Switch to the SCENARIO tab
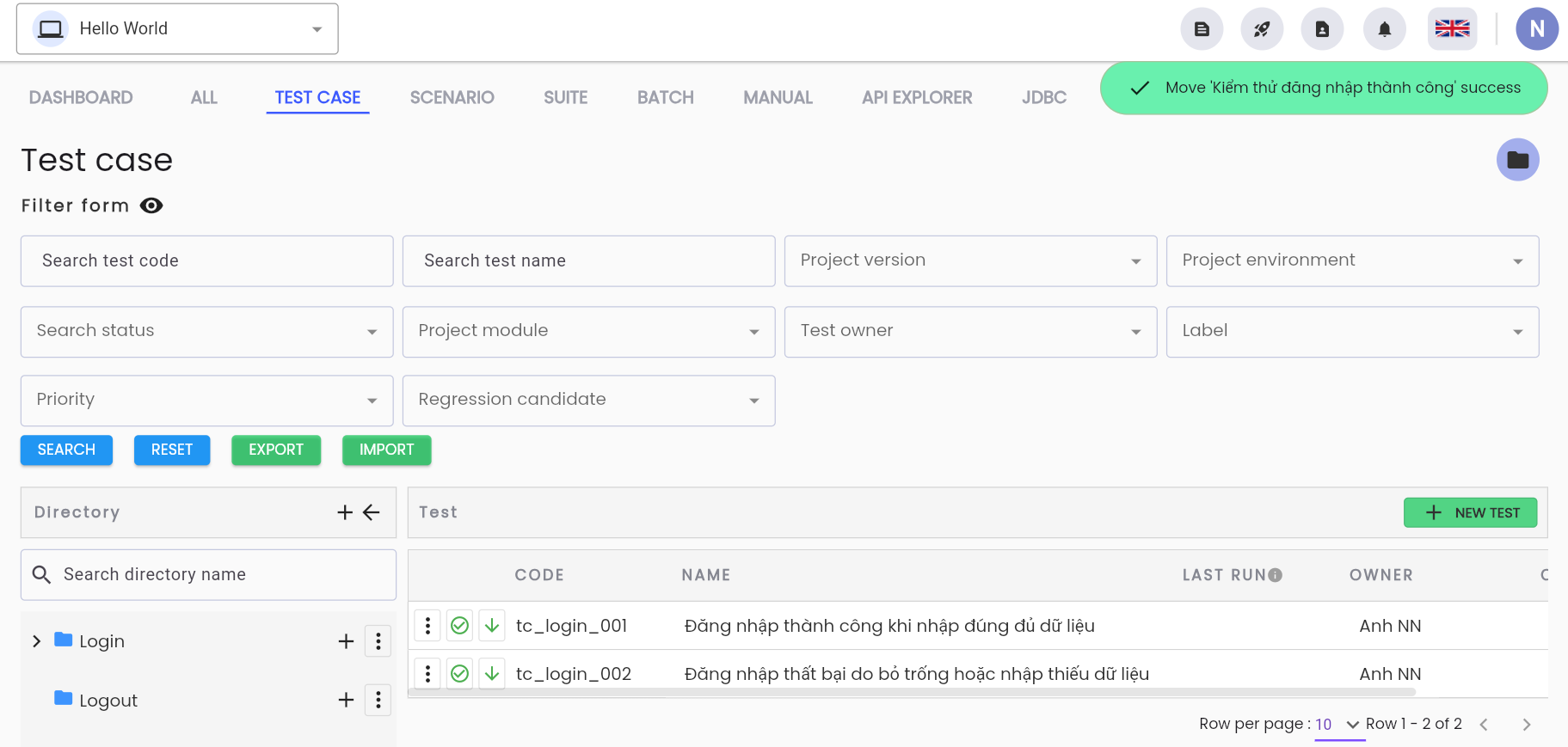The image size is (1568, 747). (452, 98)
